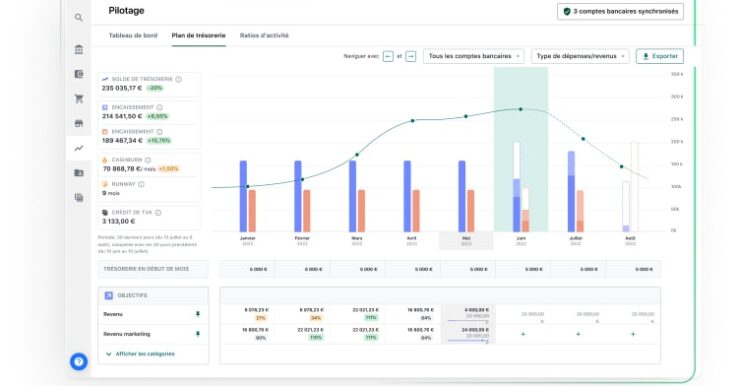Click the 21% badge in Revenu row
The height and width of the screenshot is (386, 738).
261,318
